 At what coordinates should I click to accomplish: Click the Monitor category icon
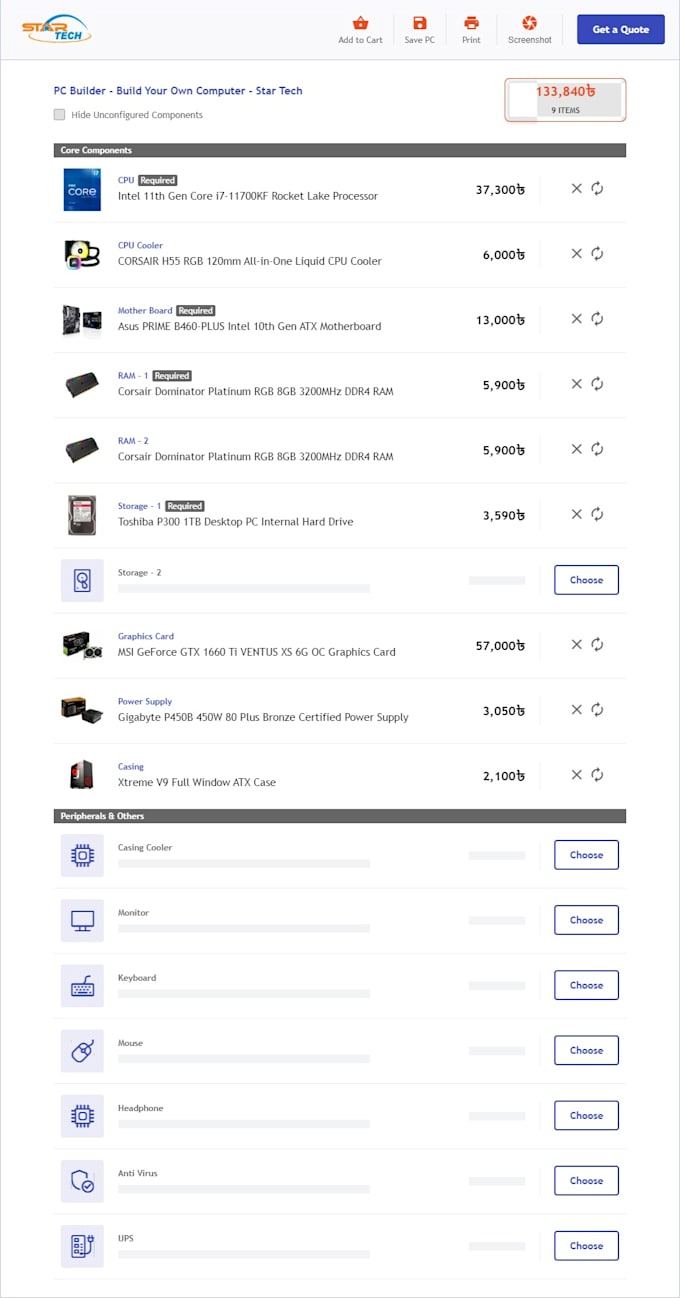coord(81,920)
